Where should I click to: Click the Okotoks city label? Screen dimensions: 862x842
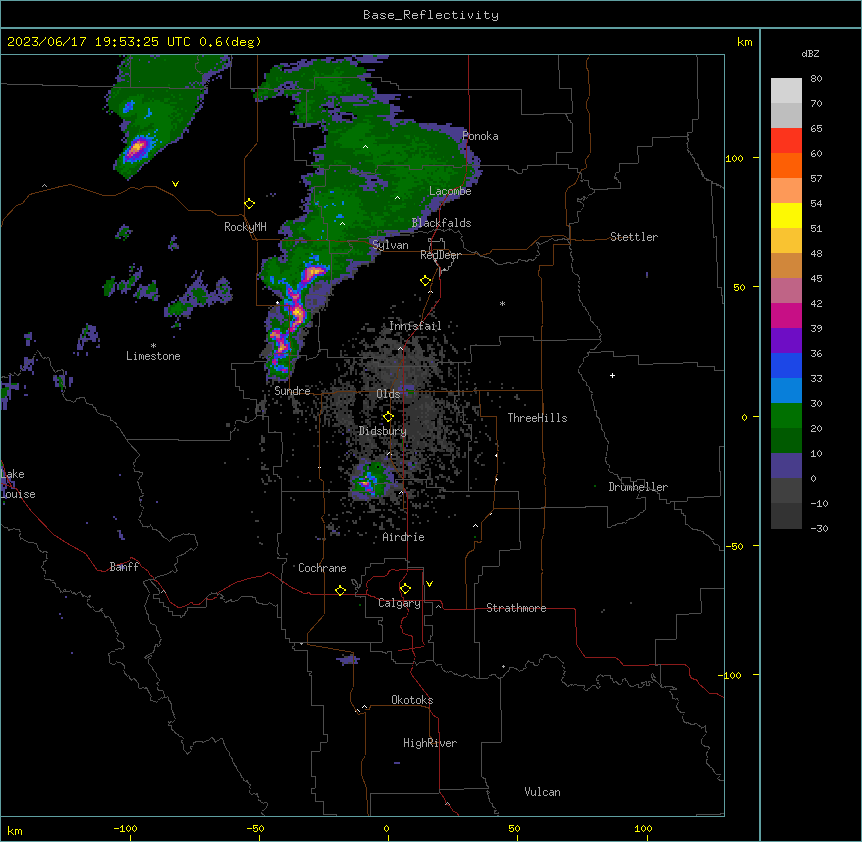click(x=412, y=700)
